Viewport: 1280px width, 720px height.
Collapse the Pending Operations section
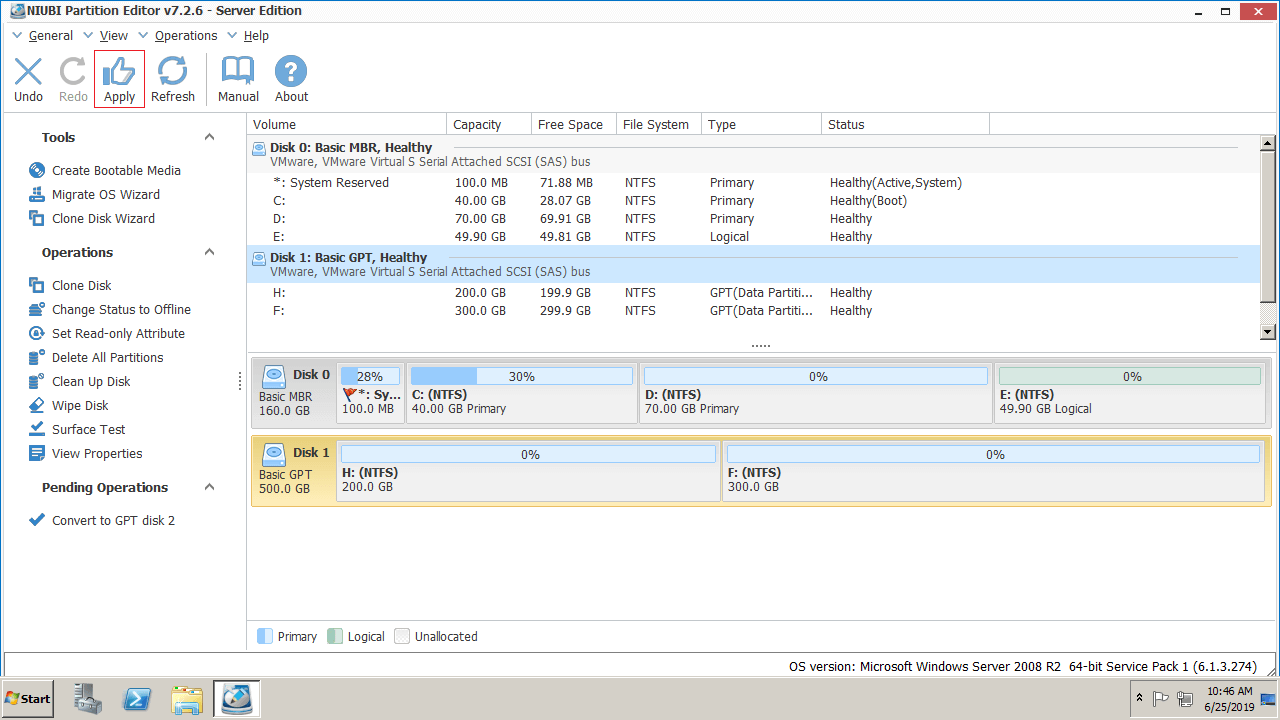click(209, 488)
